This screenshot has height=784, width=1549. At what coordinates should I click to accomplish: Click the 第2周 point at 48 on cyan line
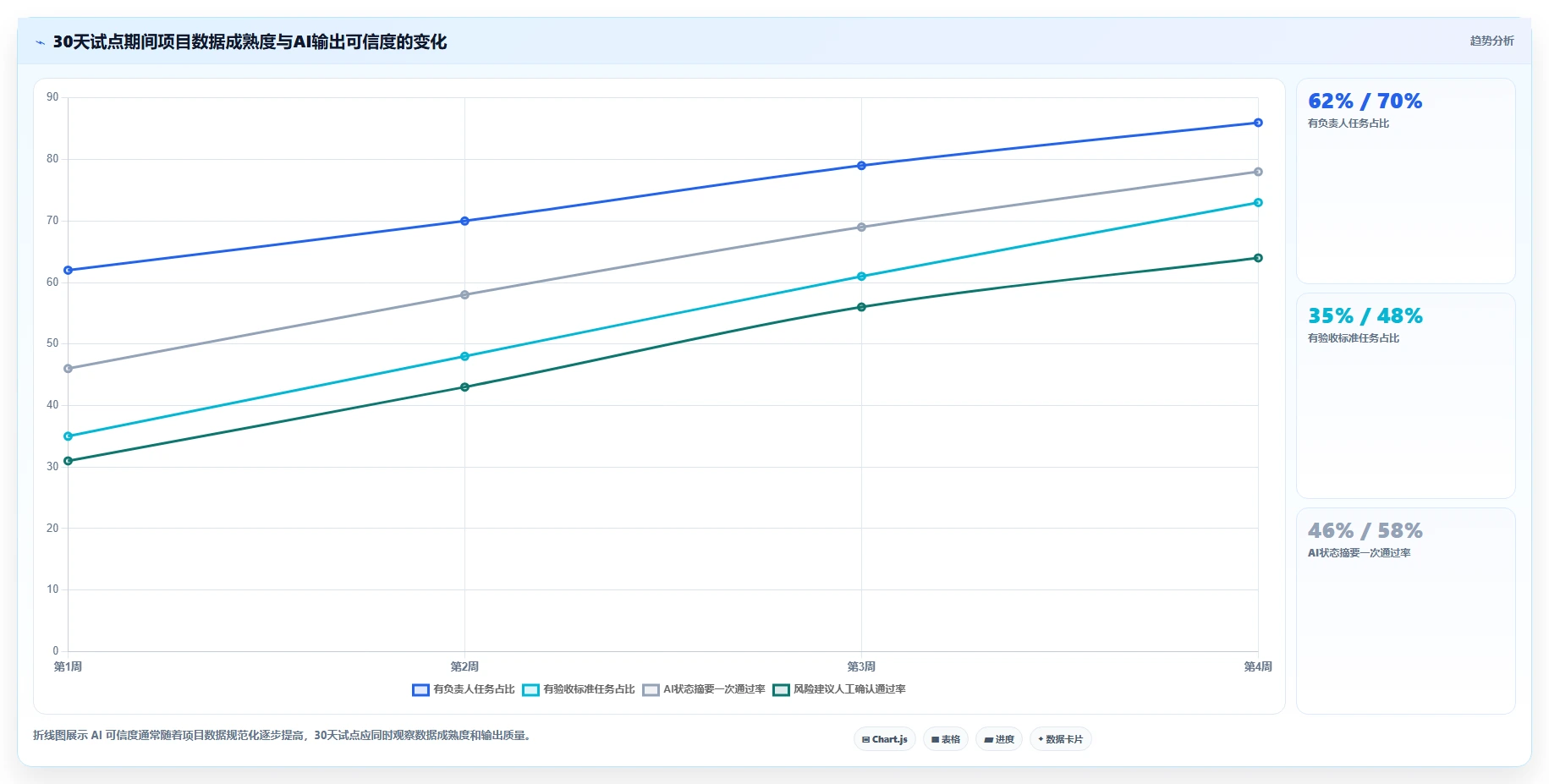click(x=464, y=356)
